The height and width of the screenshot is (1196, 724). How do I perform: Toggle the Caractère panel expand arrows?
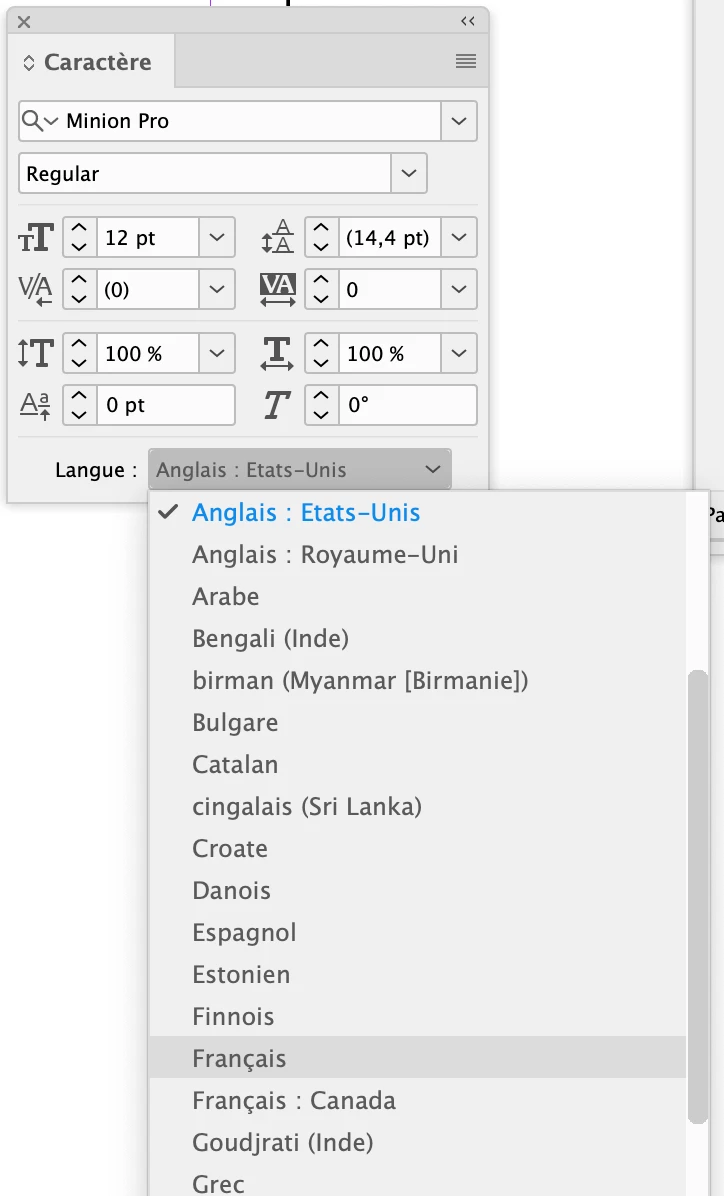tap(28, 63)
